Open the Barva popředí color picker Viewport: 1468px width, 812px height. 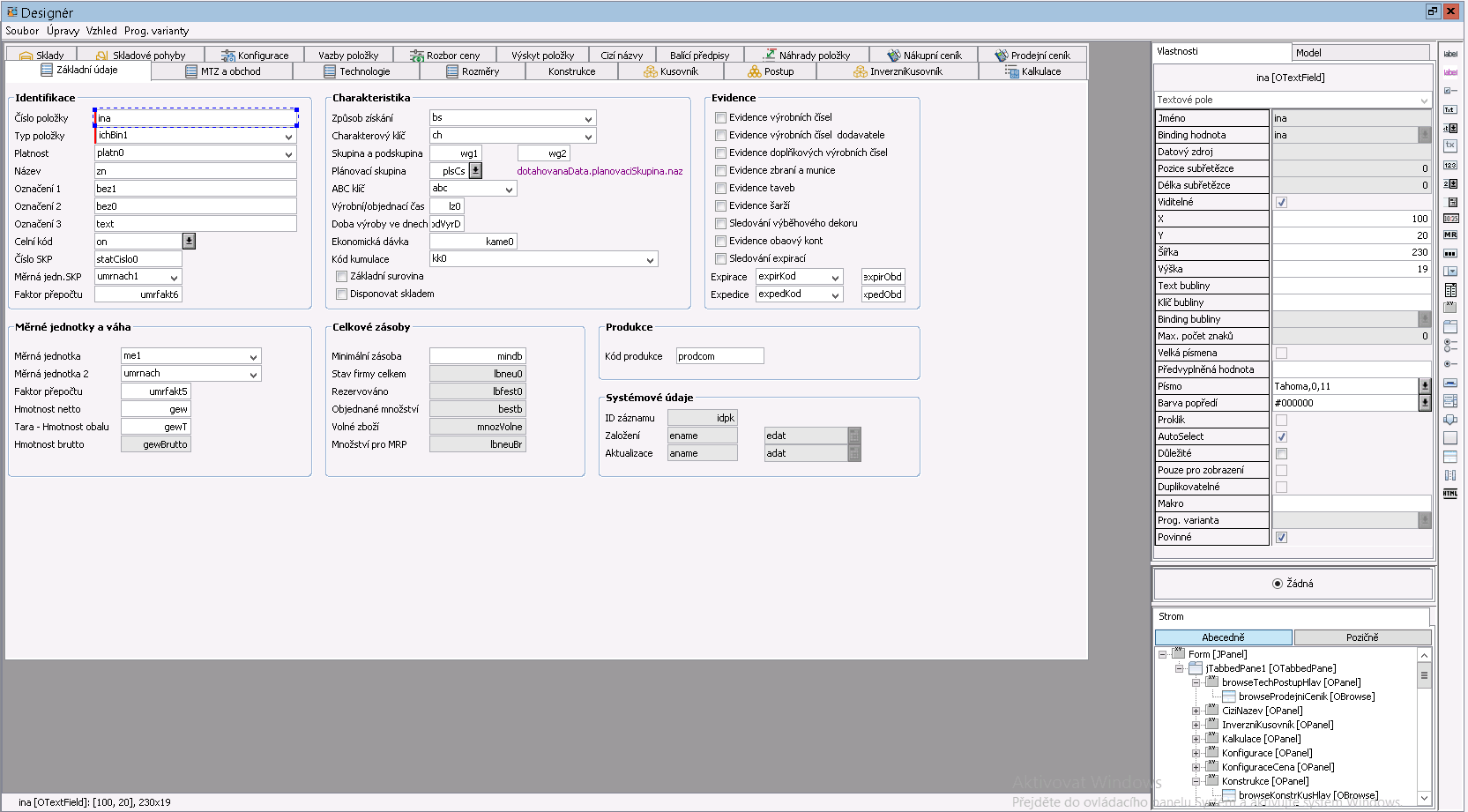coord(1425,403)
